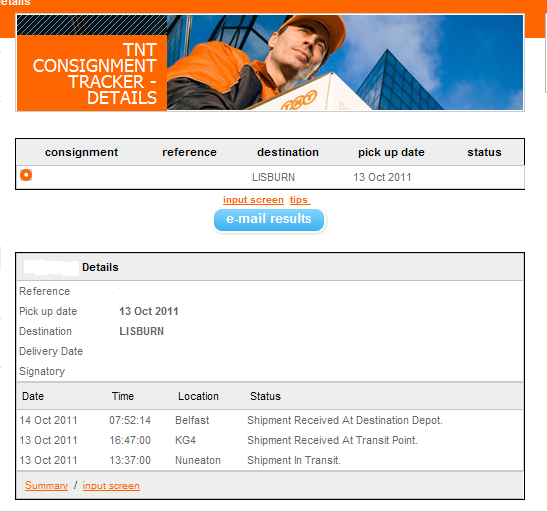The height and width of the screenshot is (512, 547).
Task: Click the 'Time' column header
Action: (123, 396)
